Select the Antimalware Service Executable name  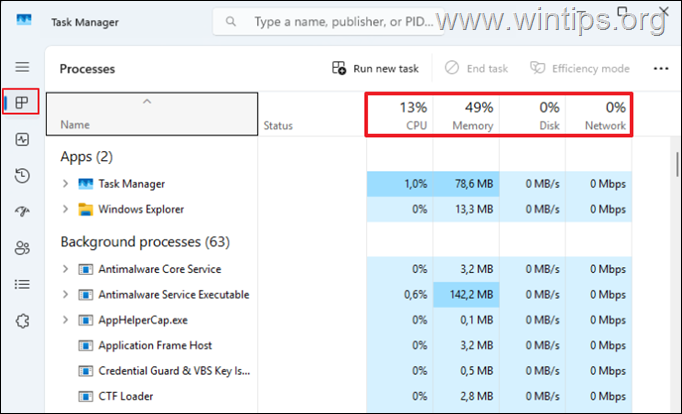click(174, 294)
